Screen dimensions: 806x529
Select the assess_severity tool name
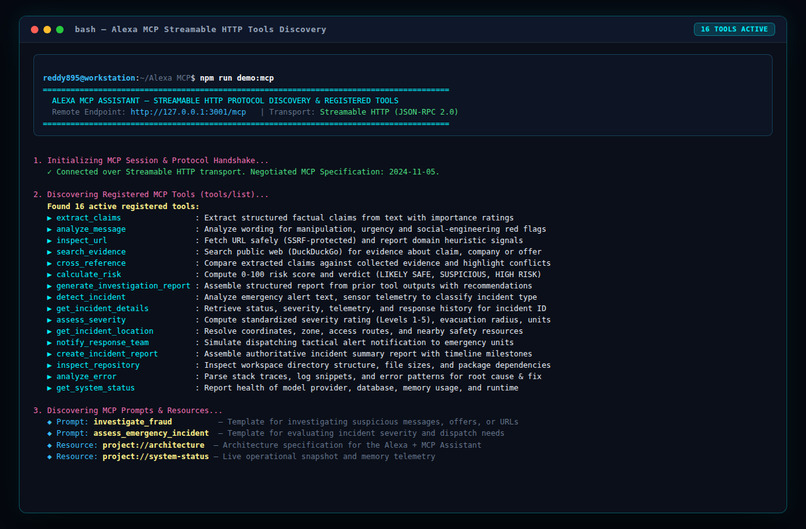tap(91, 320)
